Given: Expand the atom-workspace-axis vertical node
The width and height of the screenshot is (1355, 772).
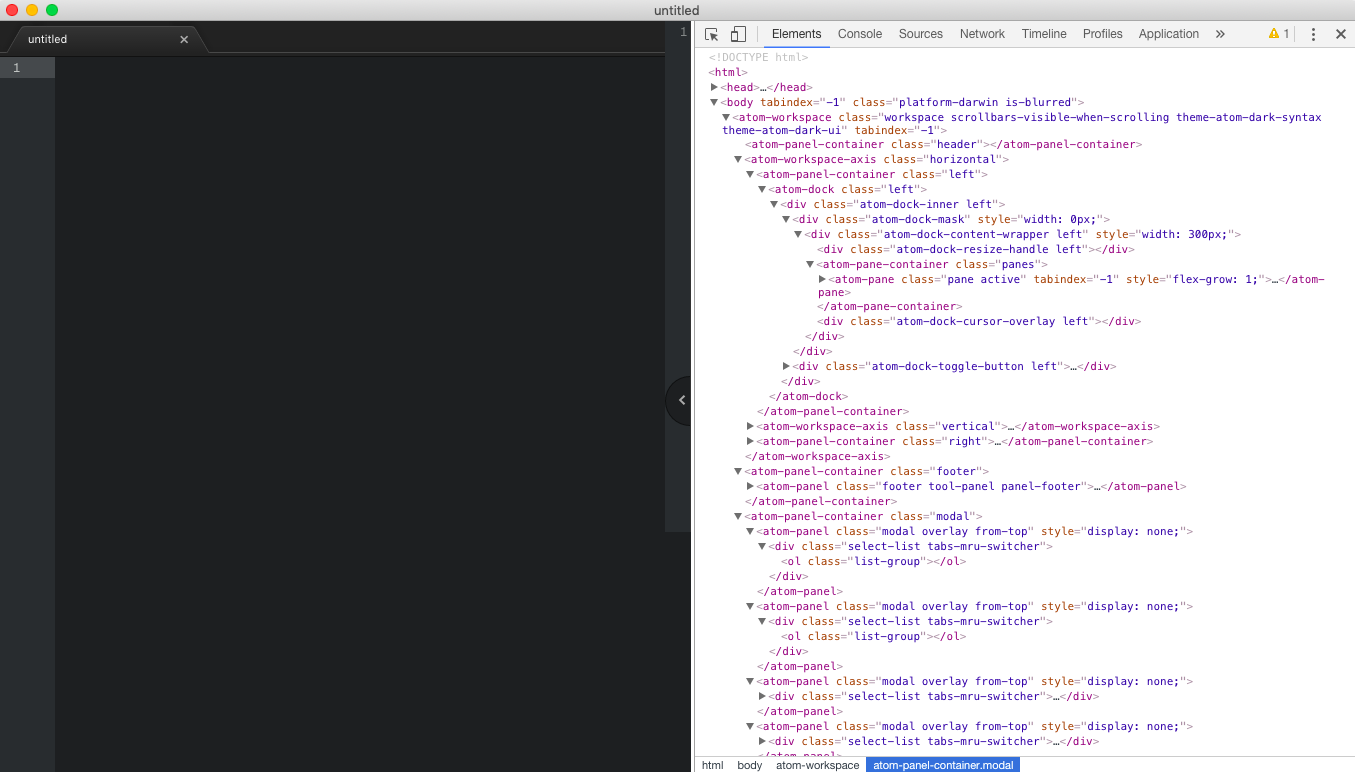Looking at the screenshot, I should pos(750,426).
